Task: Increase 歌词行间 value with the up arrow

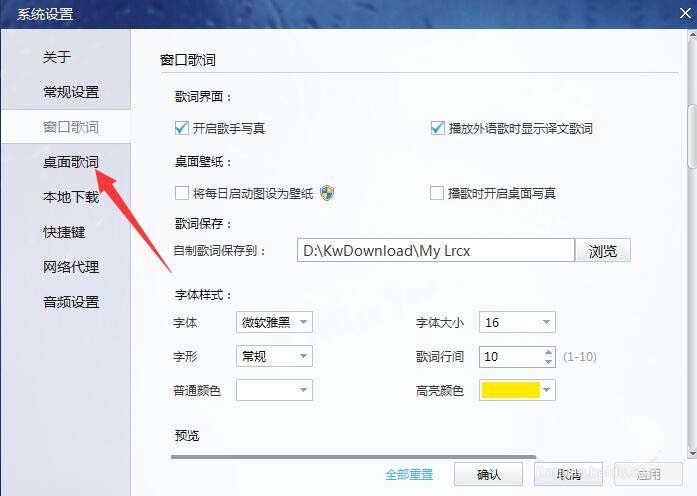Action: (549, 352)
